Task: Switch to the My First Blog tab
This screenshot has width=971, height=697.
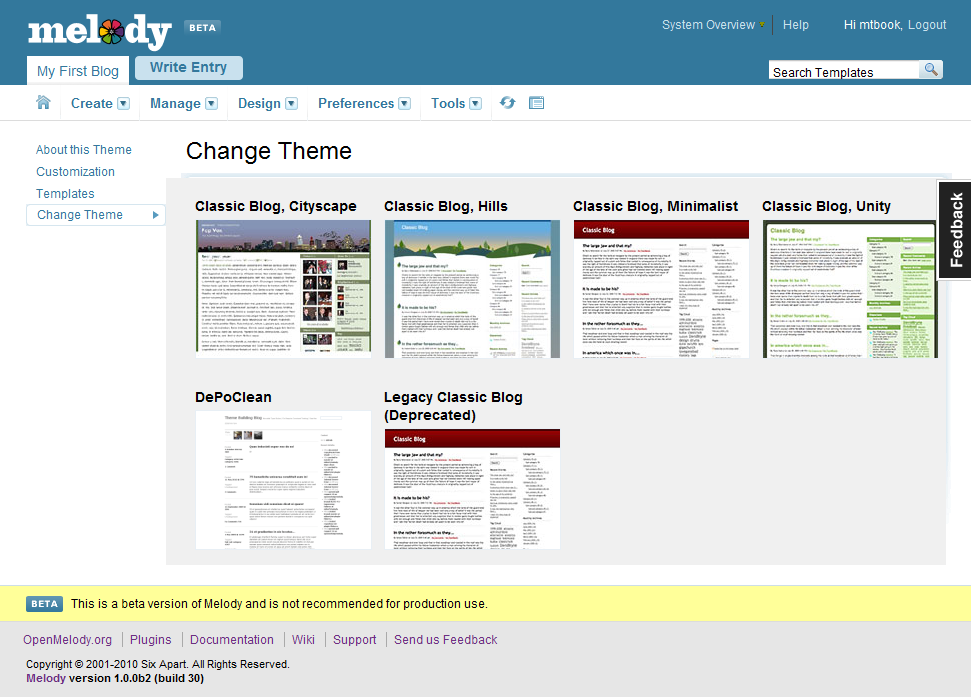Action: (78, 71)
